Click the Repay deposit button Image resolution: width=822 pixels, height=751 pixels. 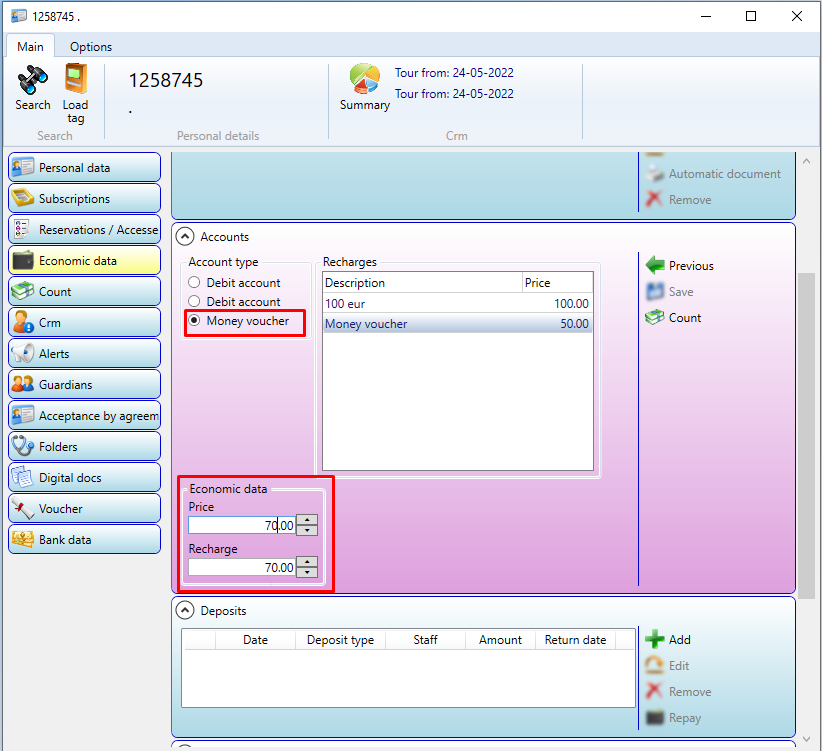pos(673,717)
